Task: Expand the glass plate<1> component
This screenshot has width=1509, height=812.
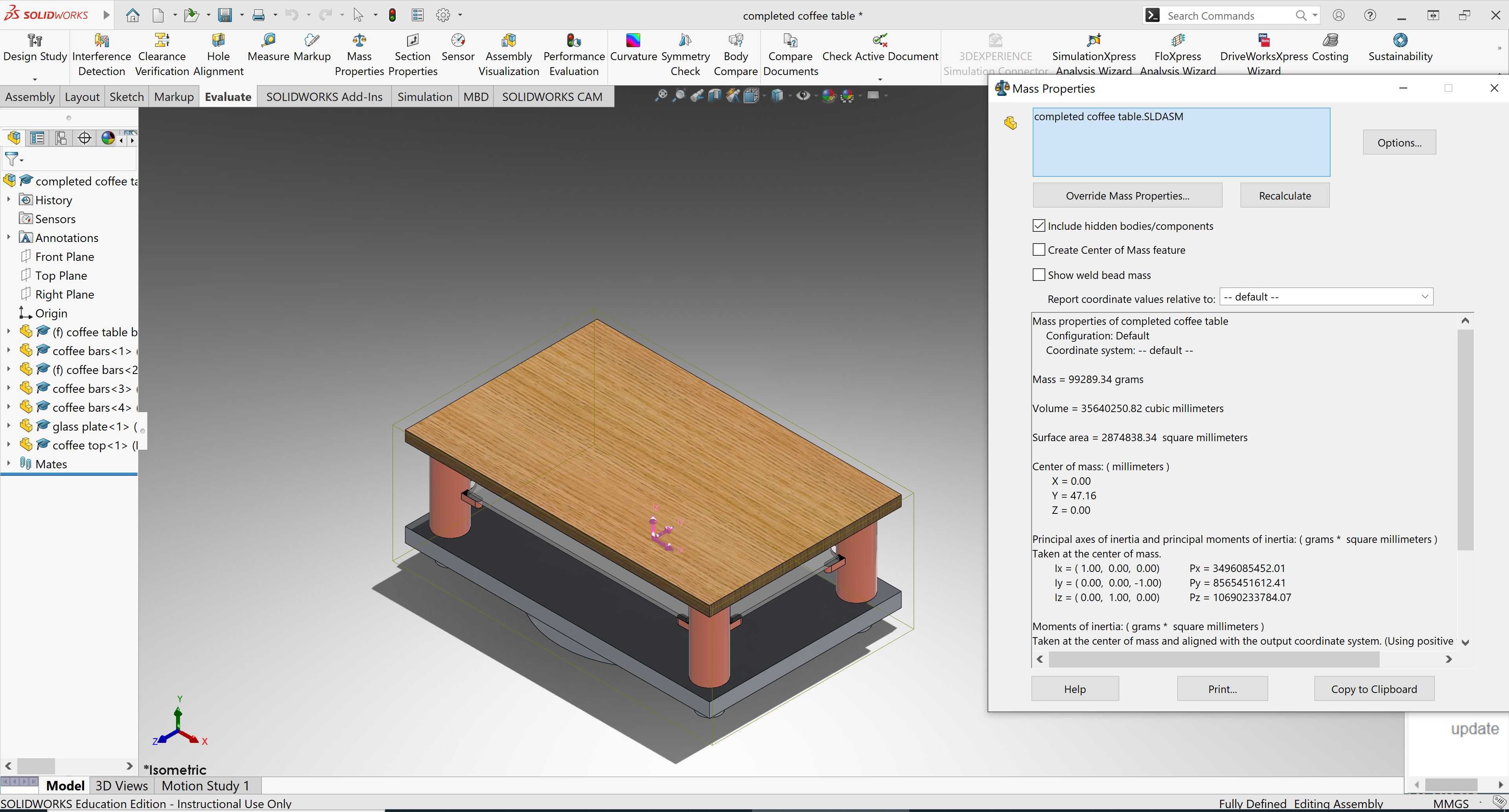Action: pos(8,425)
